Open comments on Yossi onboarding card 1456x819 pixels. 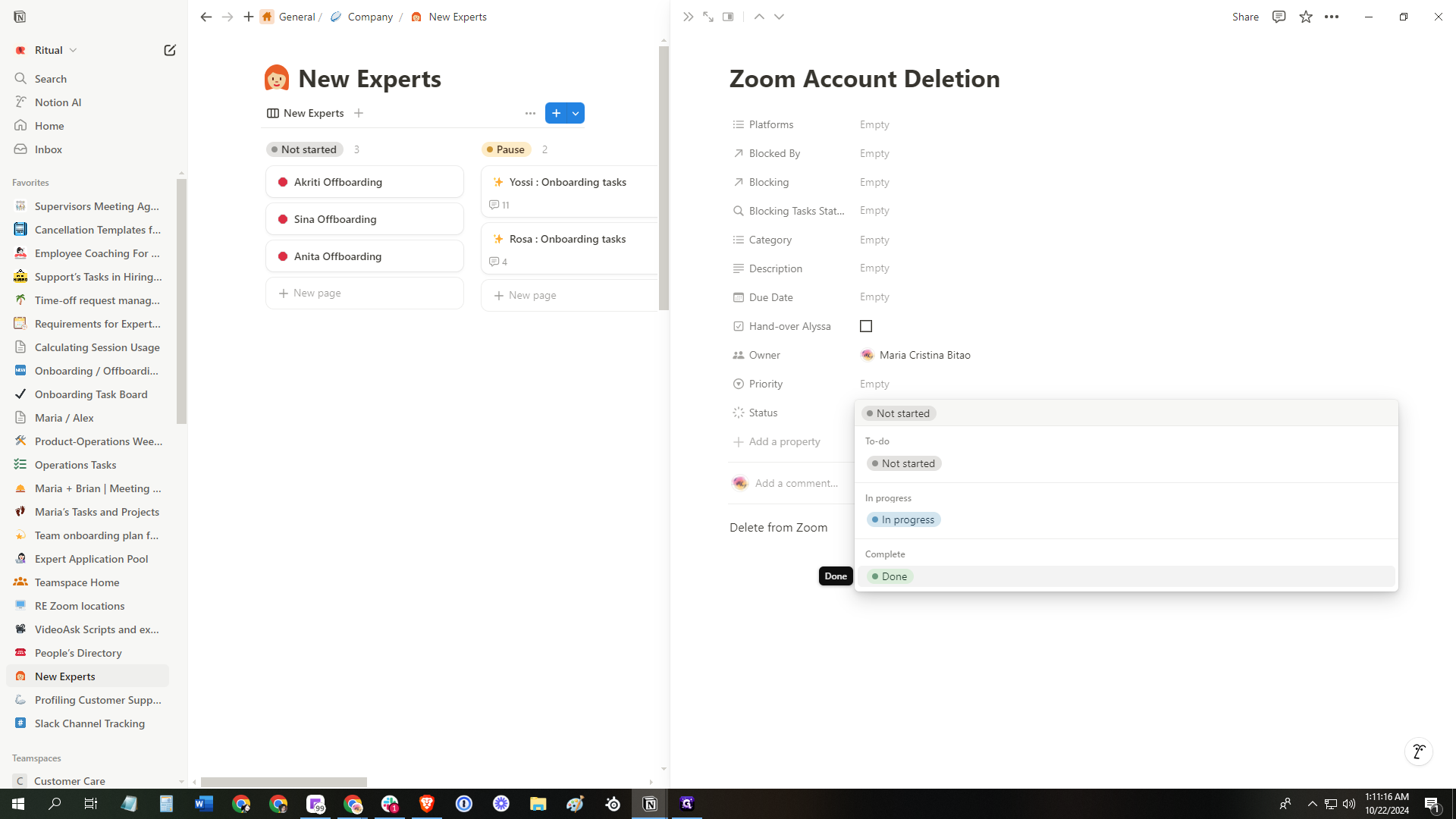pos(499,205)
